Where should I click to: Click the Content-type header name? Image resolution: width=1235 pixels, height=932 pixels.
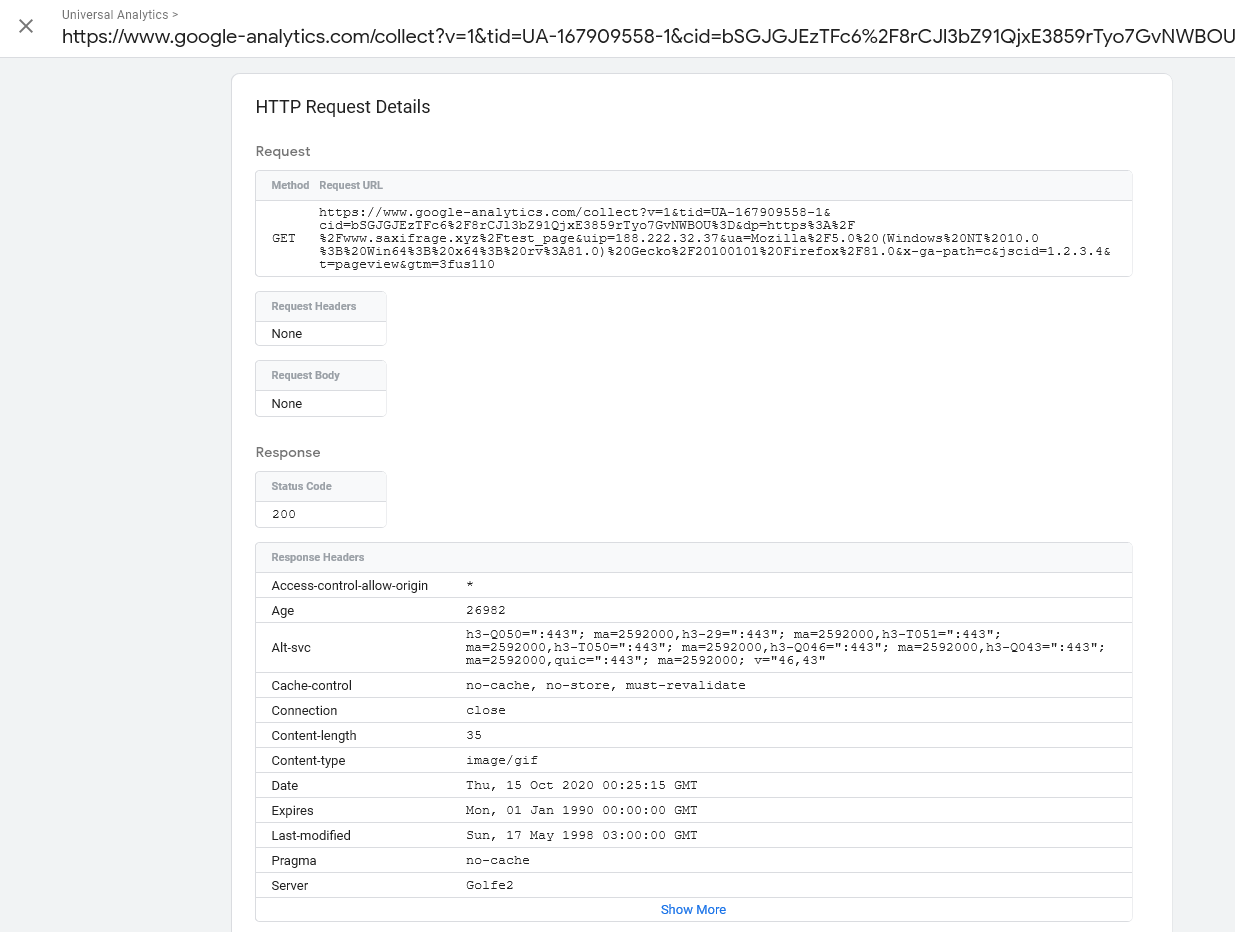(x=308, y=760)
